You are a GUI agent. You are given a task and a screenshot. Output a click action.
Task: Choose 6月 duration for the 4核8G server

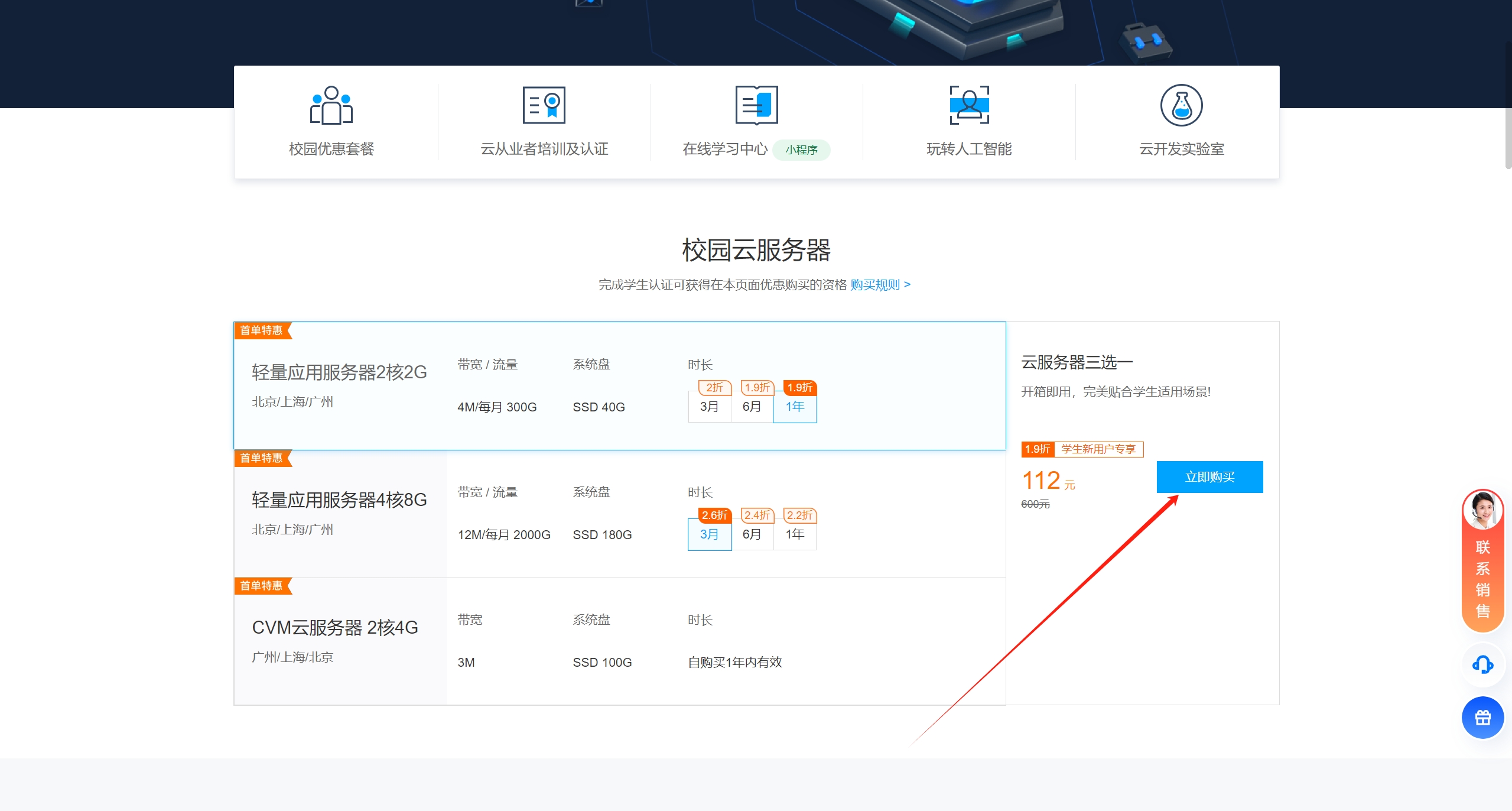(752, 534)
